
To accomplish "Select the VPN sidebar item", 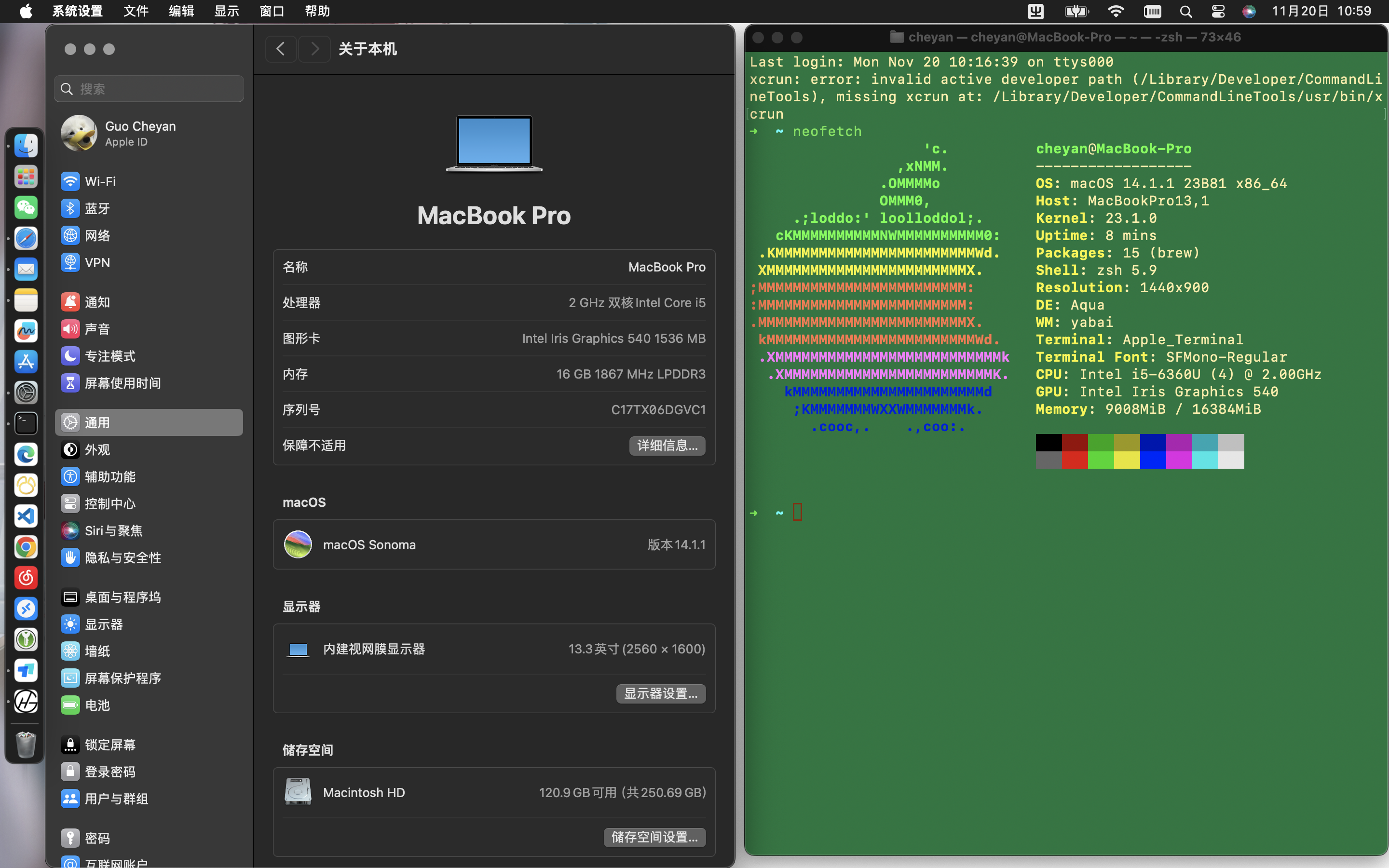I will tap(96, 262).
